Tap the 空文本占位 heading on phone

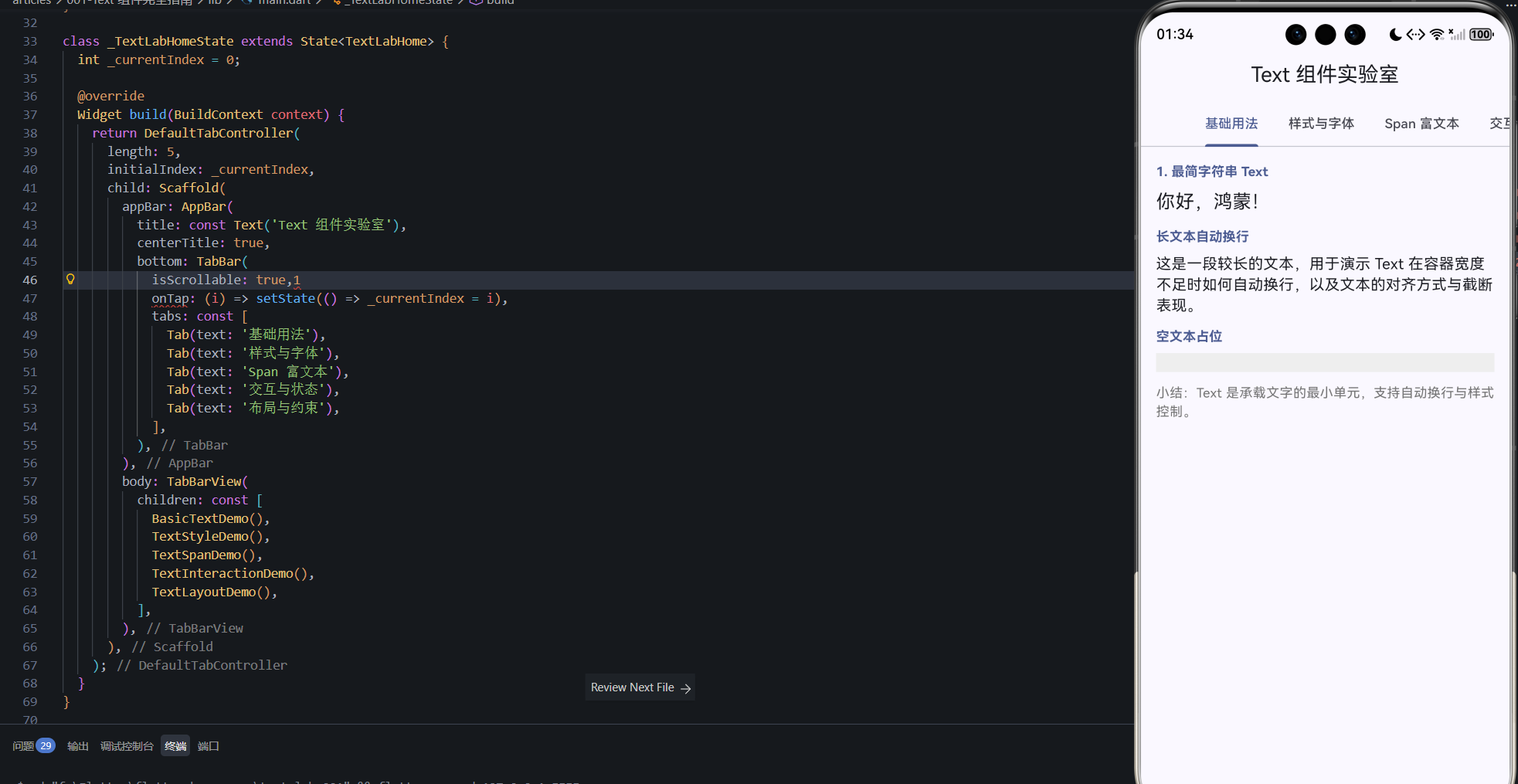(1189, 336)
